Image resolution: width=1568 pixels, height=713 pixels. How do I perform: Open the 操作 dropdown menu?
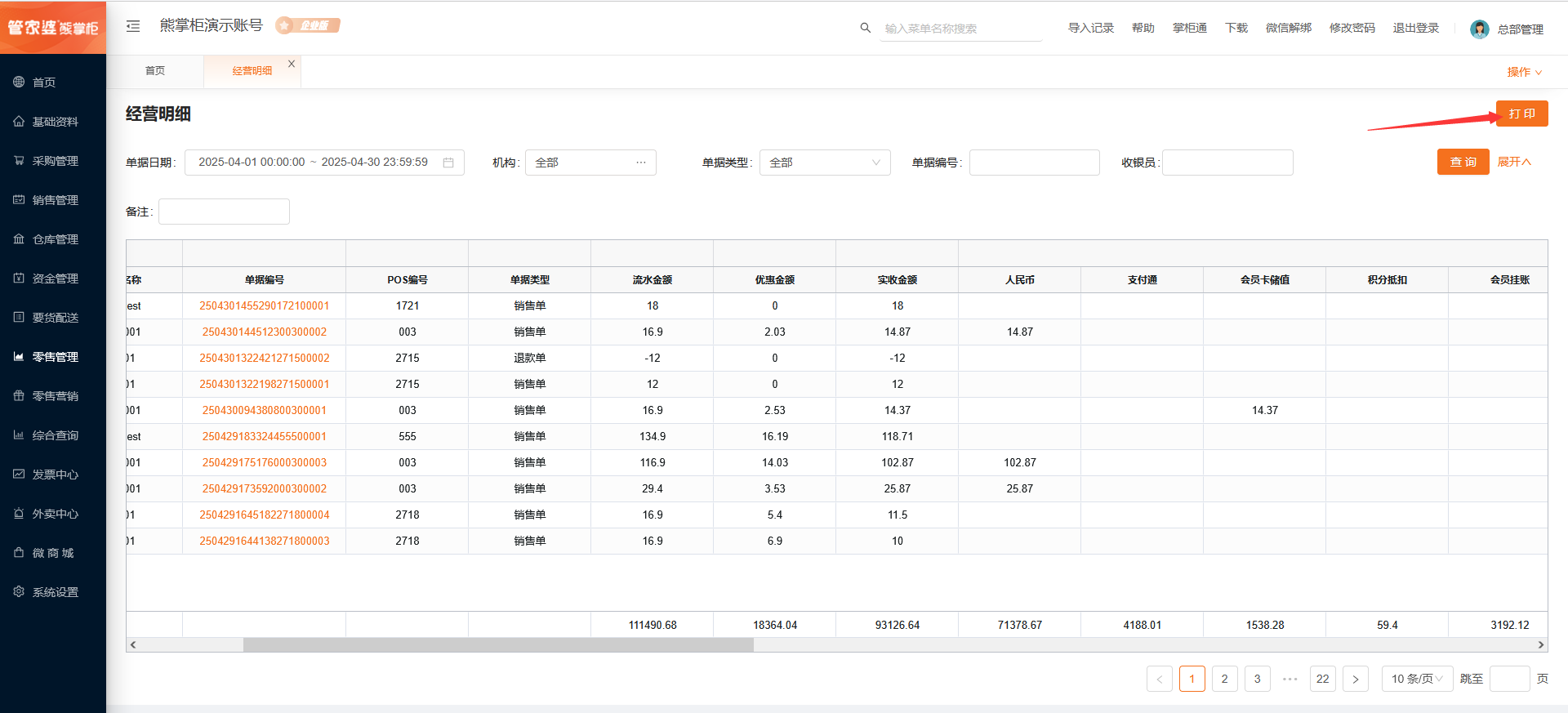tap(1524, 72)
